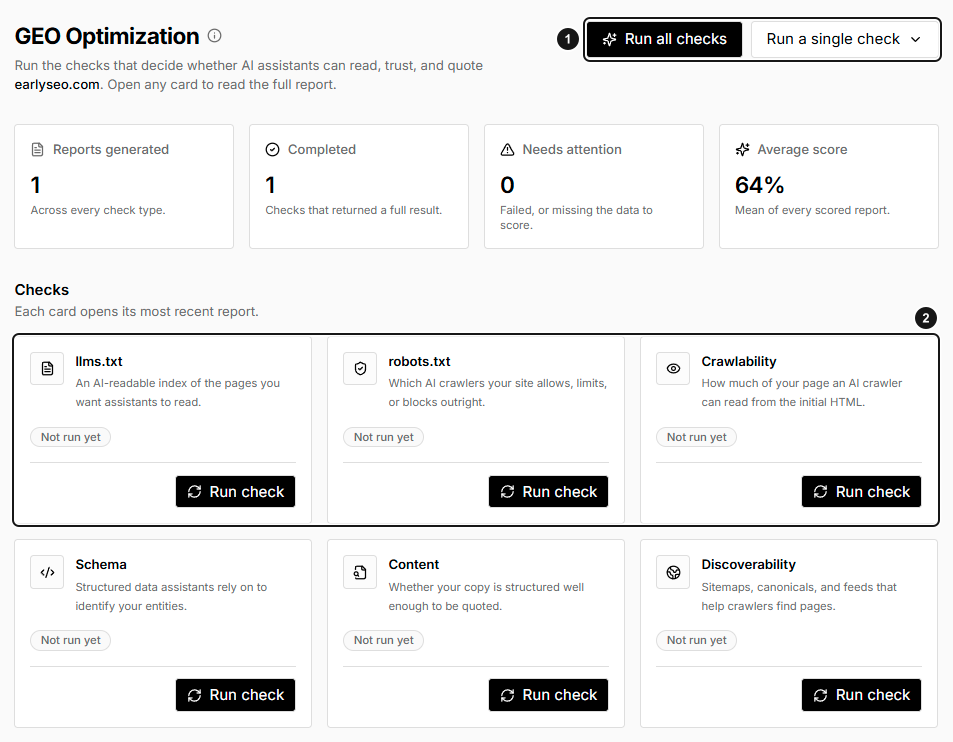Click the Needs attention stat label
This screenshot has width=953, height=742.
tap(572, 149)
